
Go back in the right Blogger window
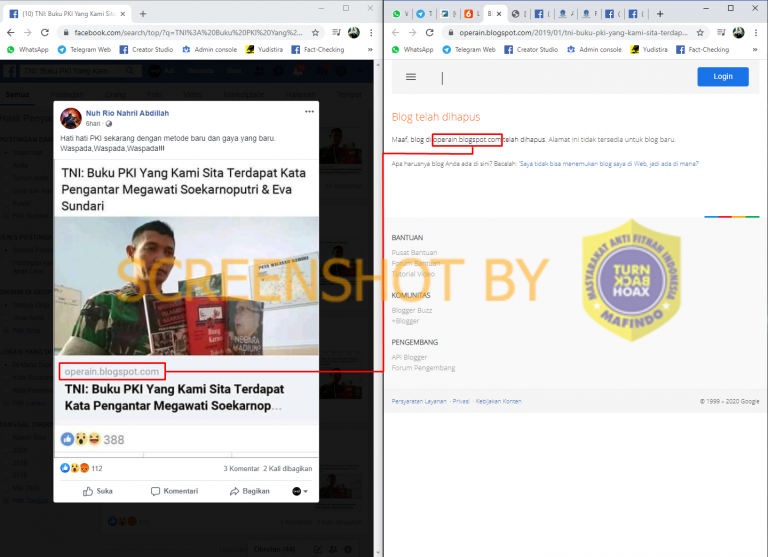click(396, 33)
